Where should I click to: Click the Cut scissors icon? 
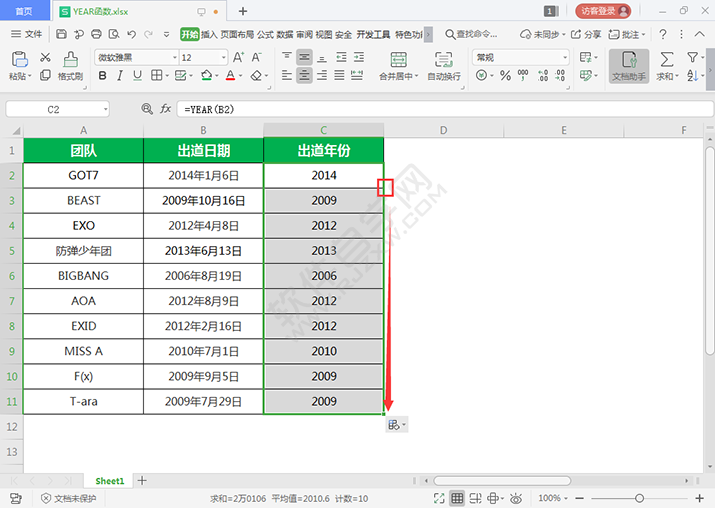(45, 57)
